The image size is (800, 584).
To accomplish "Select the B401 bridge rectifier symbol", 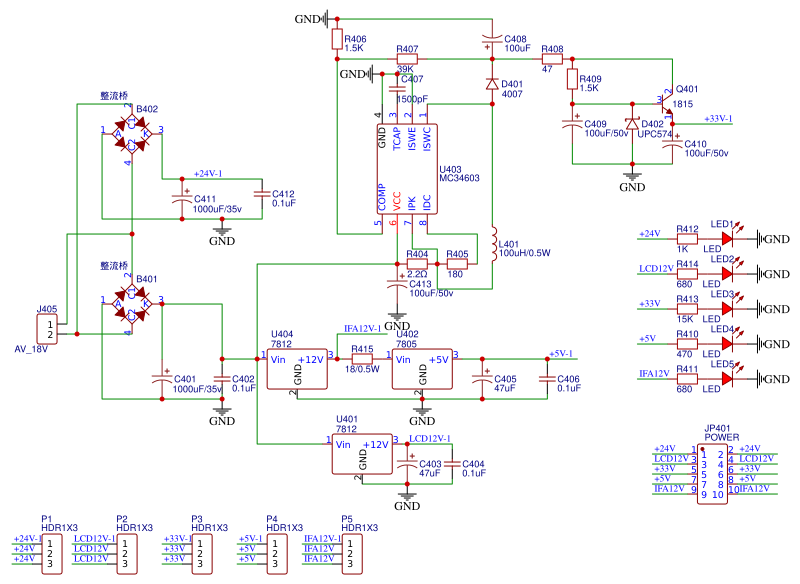I will pos(132,304).
